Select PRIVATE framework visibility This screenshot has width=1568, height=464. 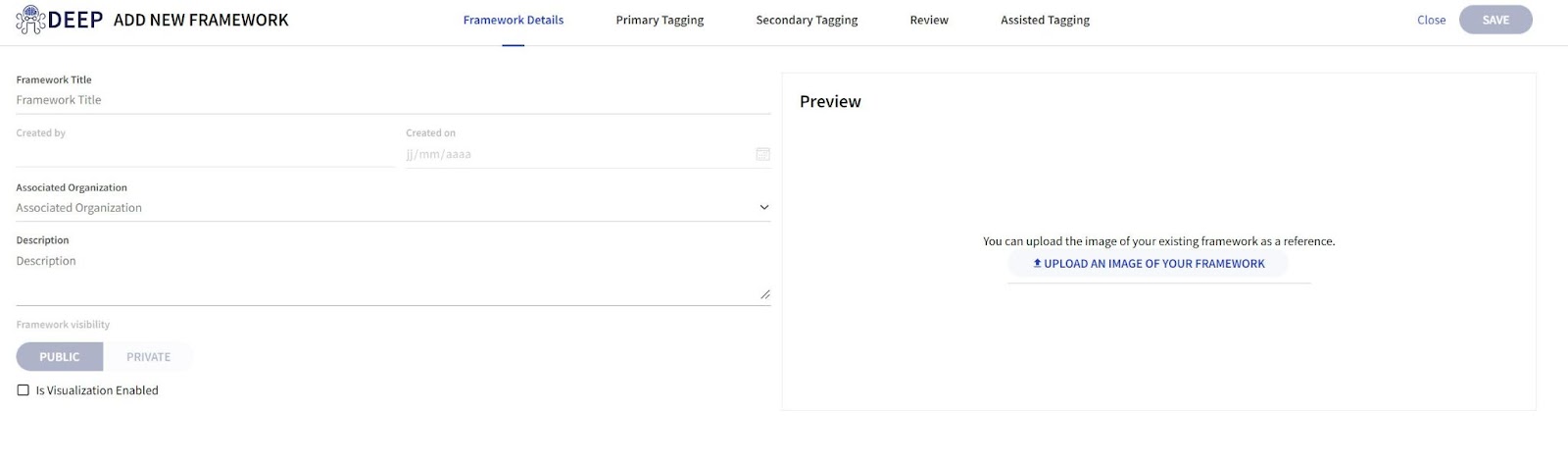pyautogui.click(x=148, y=357)
